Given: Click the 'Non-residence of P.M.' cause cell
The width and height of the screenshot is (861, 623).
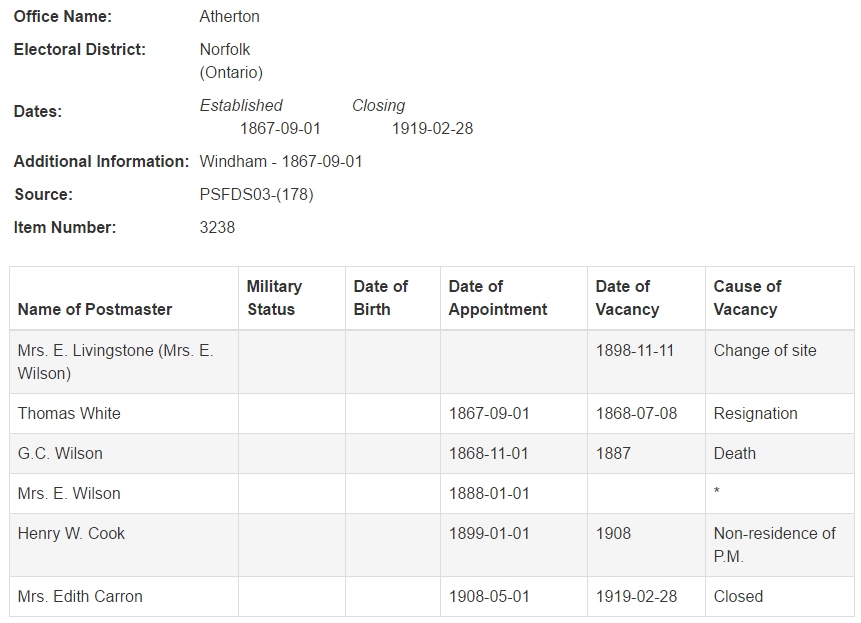Looking at the screenshot, I should click(x=780, y=545).
